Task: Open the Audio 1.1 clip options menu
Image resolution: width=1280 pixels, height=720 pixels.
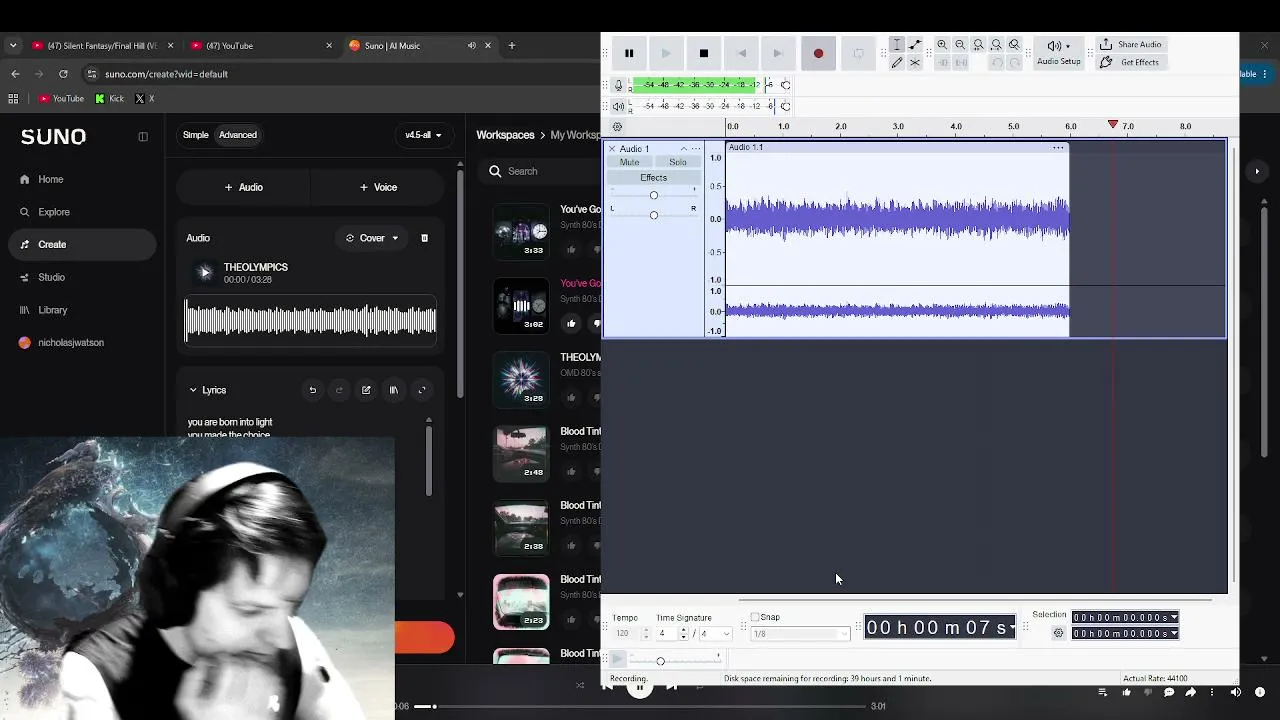Action: [1058, 148]
